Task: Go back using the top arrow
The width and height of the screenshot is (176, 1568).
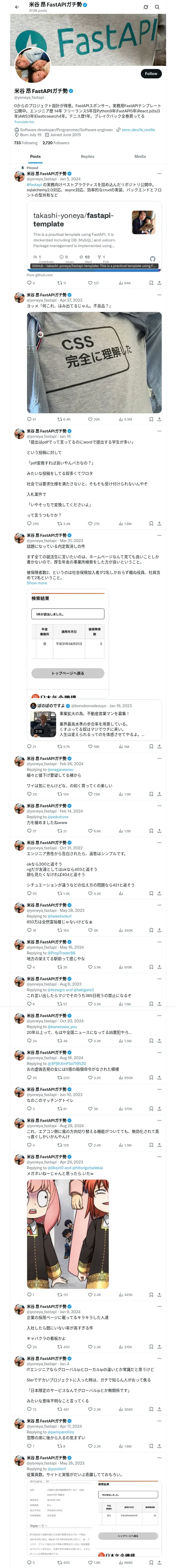Action: 17,7
